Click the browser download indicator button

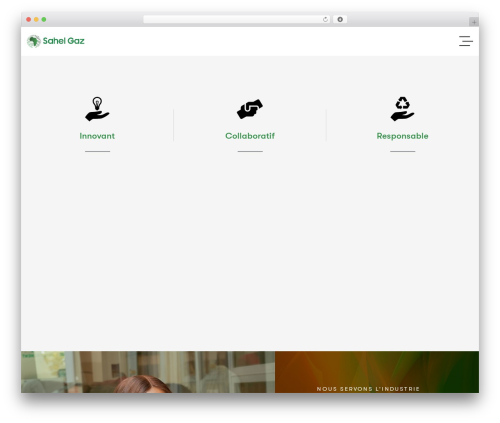click(340, 19)
